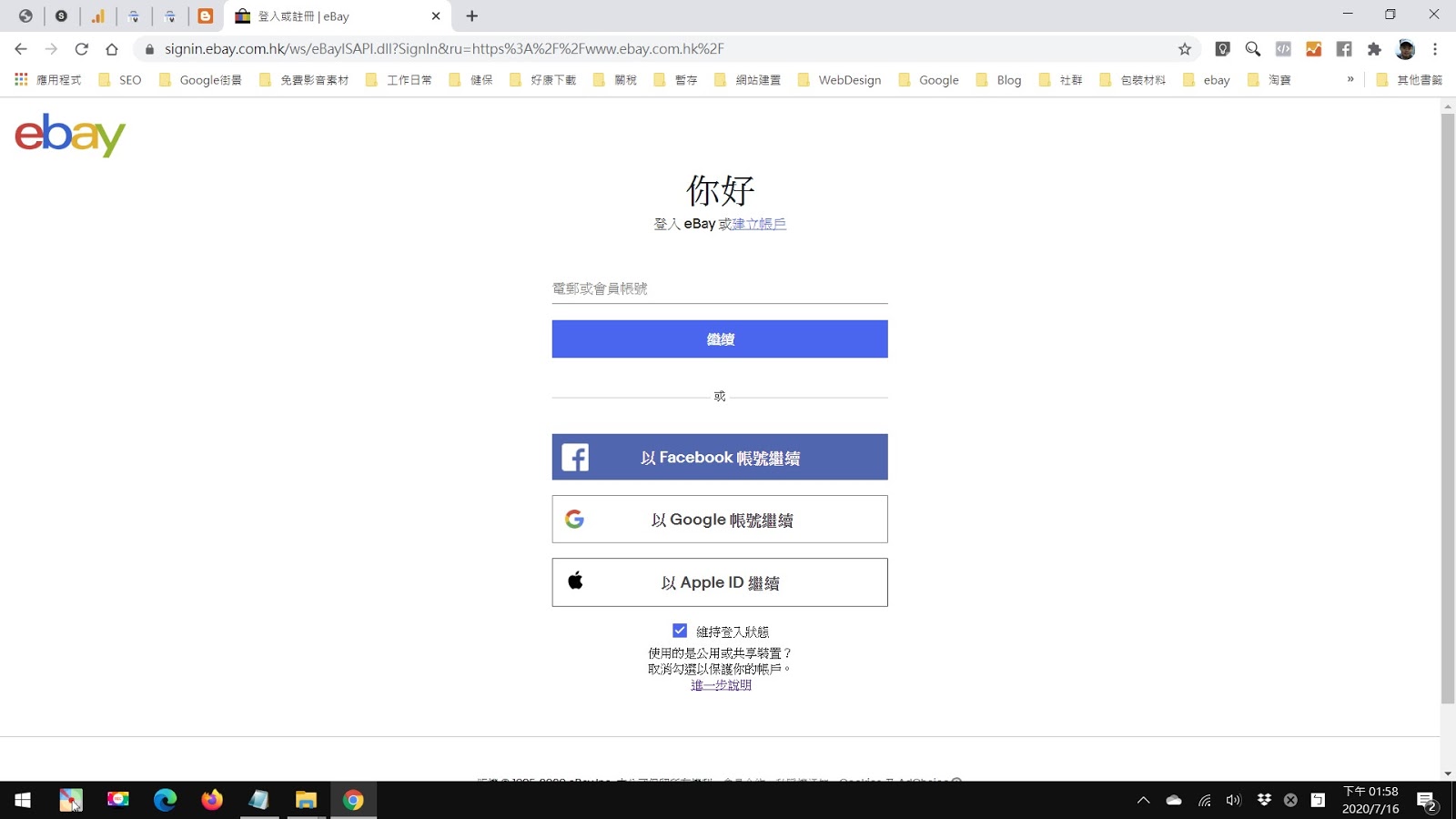Open the SEO bookmark folder

(120, 80)
